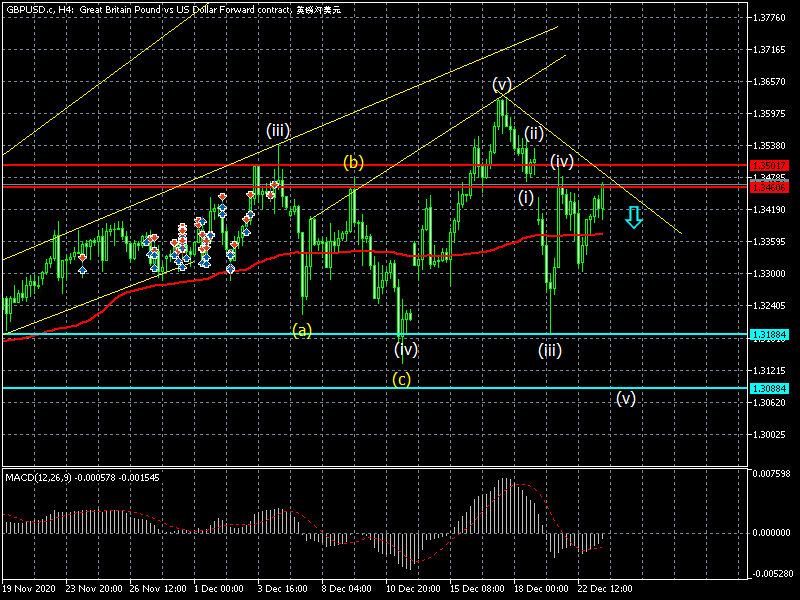
Task: Select the yellow (b) wave label
Action: pos(354,162)
